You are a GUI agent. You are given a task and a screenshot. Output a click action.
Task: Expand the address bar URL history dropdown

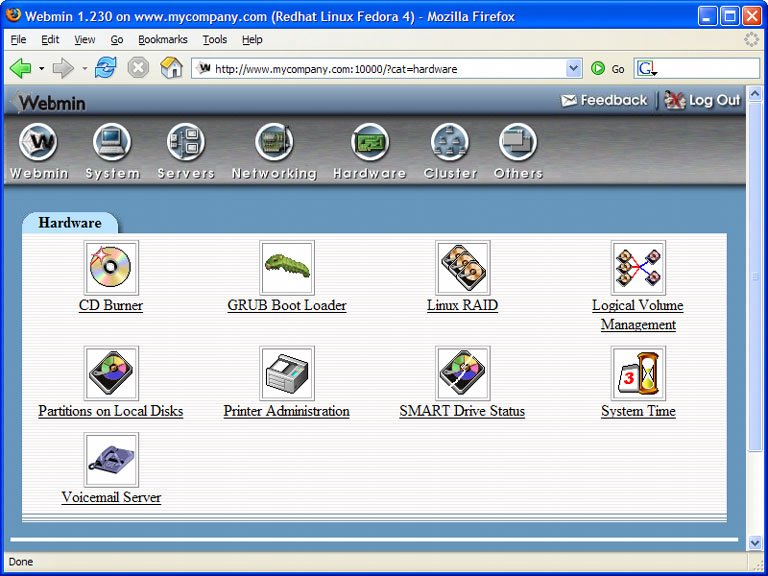[x=574, y=69]
